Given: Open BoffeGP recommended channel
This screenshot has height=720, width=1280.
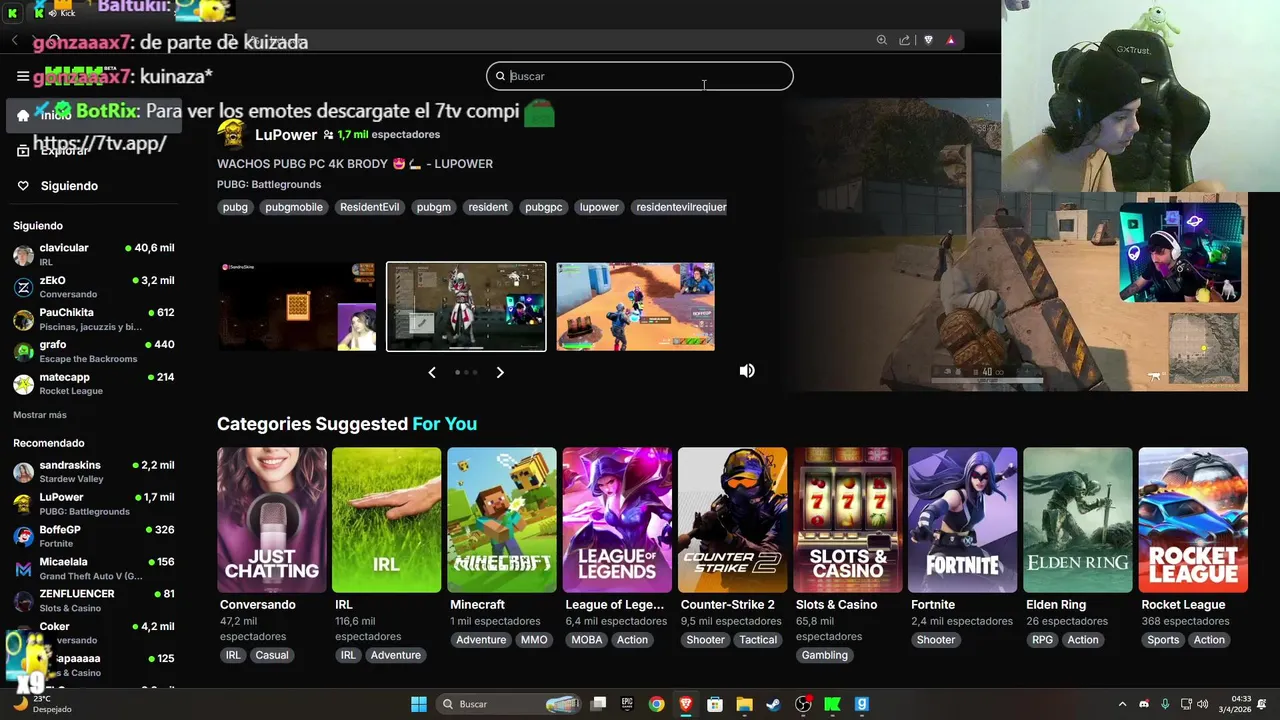Looking at the screenshot, I should (x=93, y=536).
